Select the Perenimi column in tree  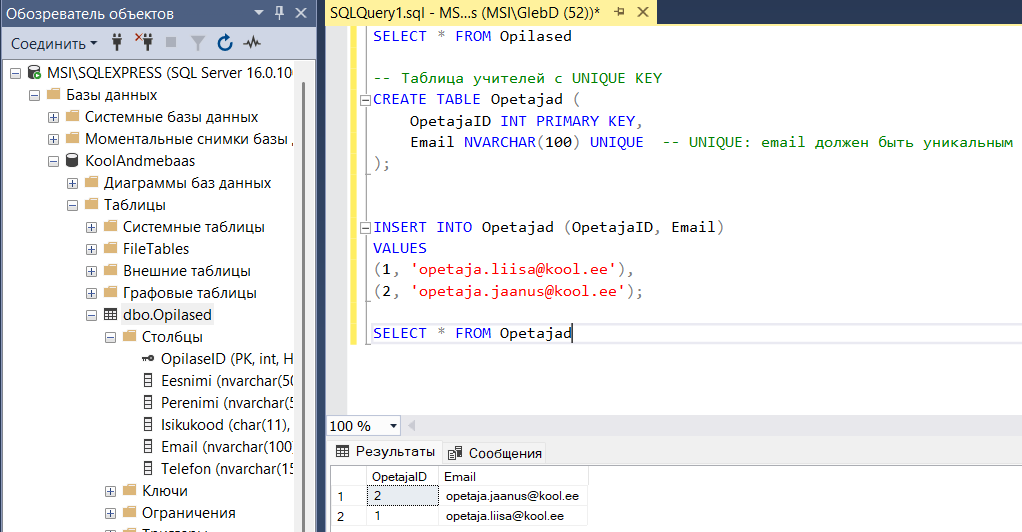(x=227, y=404)
